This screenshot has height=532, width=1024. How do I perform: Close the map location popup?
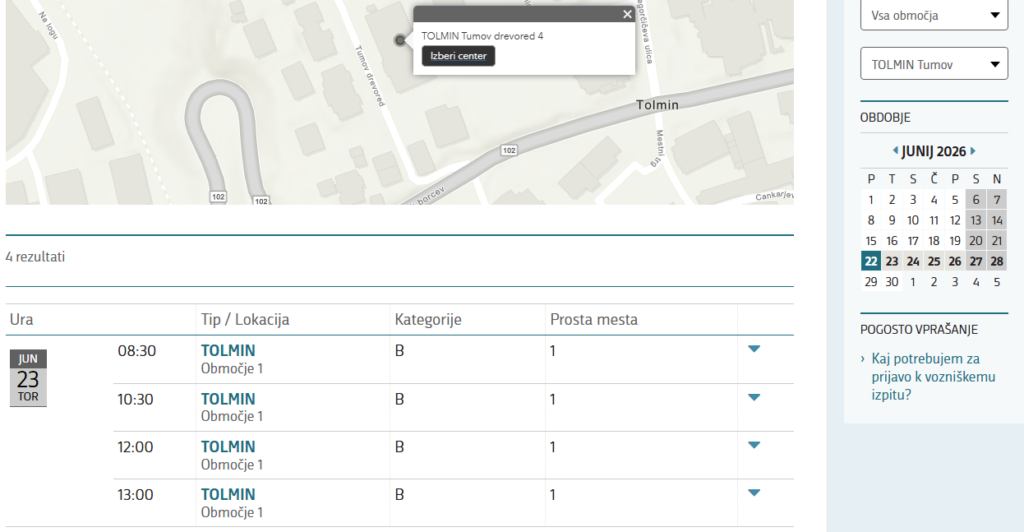pos(627,14)
